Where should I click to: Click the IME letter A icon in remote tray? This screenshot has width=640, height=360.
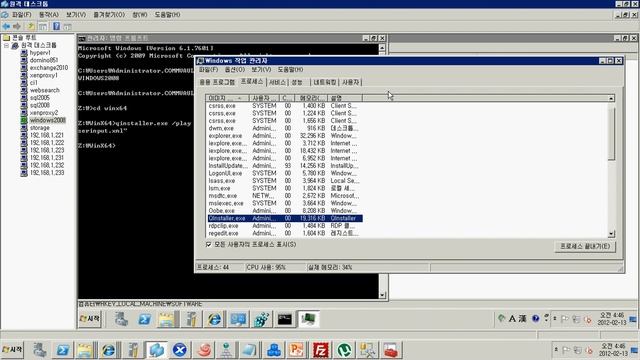pyautogui.click(x=512, y=319)
